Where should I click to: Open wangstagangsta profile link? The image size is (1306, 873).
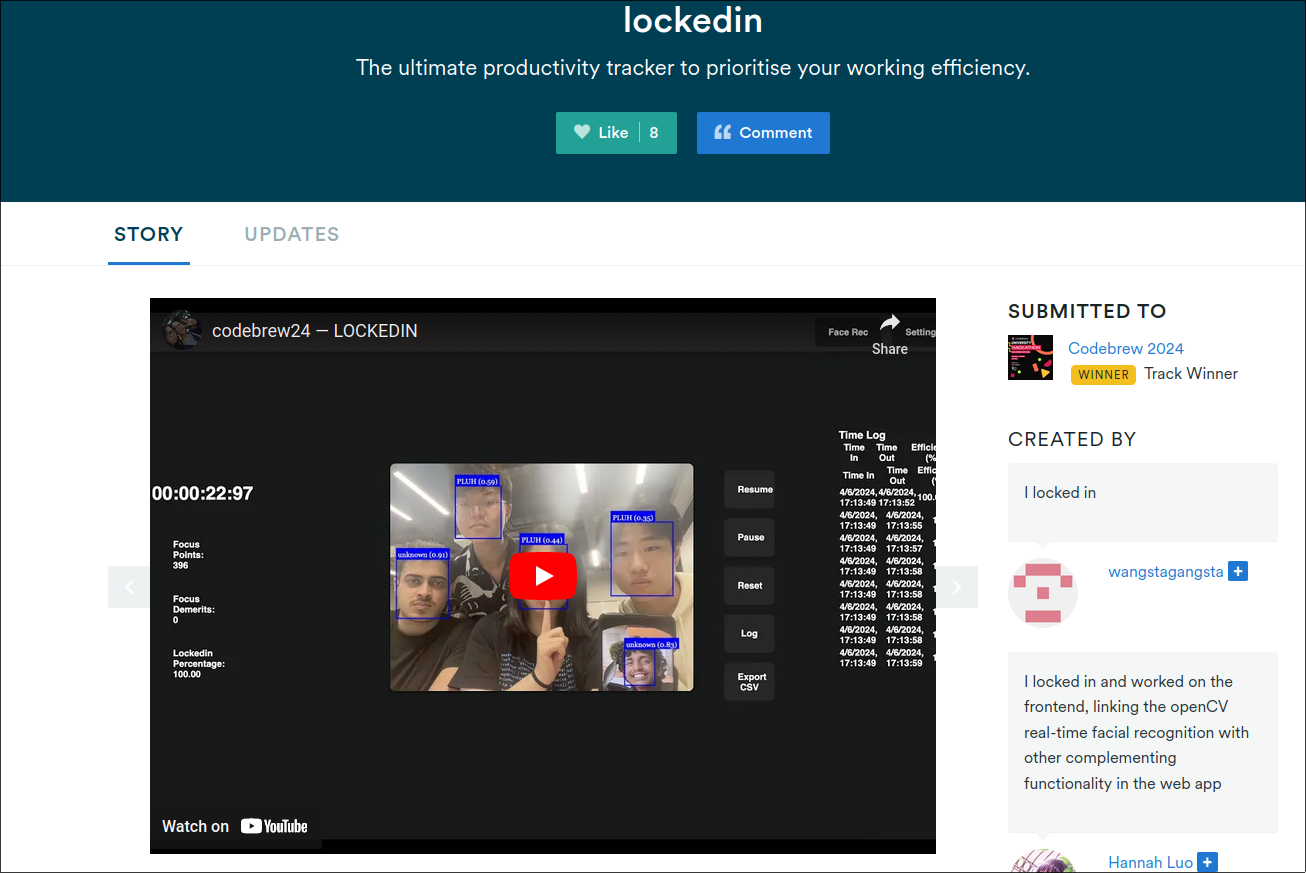pos(1165,572)
